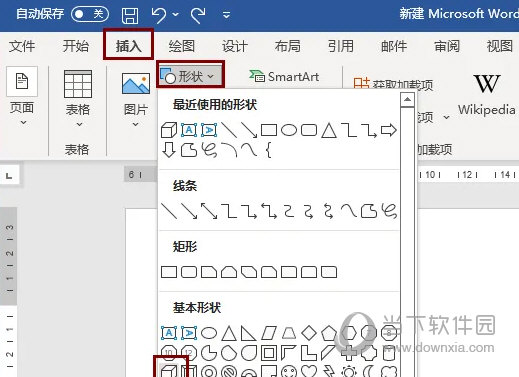This screenshot has height=377, width=519.
Task: Open the 表格 table grid menu
Action: click(x=78, y=99)
